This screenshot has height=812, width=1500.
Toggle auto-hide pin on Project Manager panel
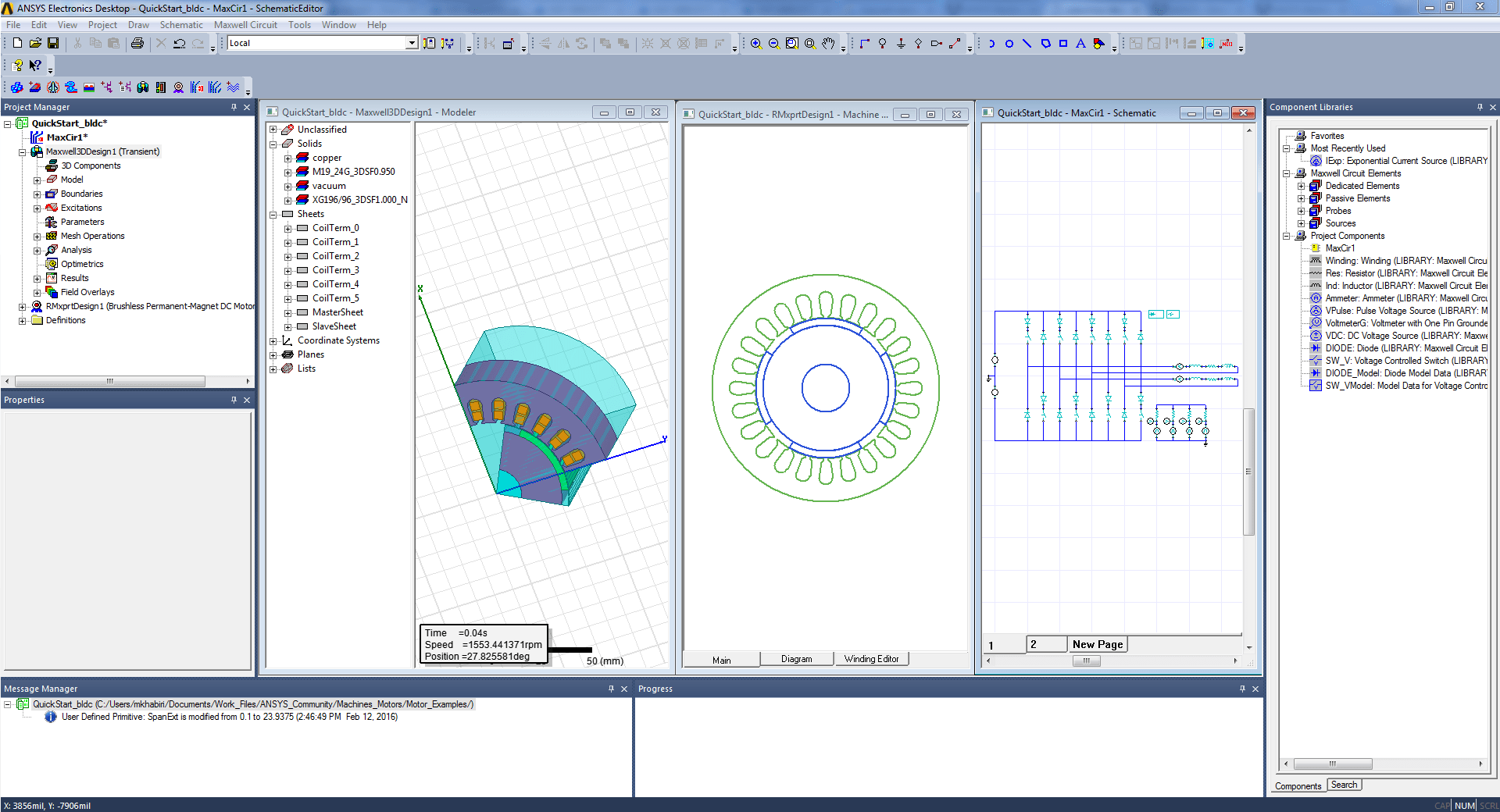[x=234, y=107]
